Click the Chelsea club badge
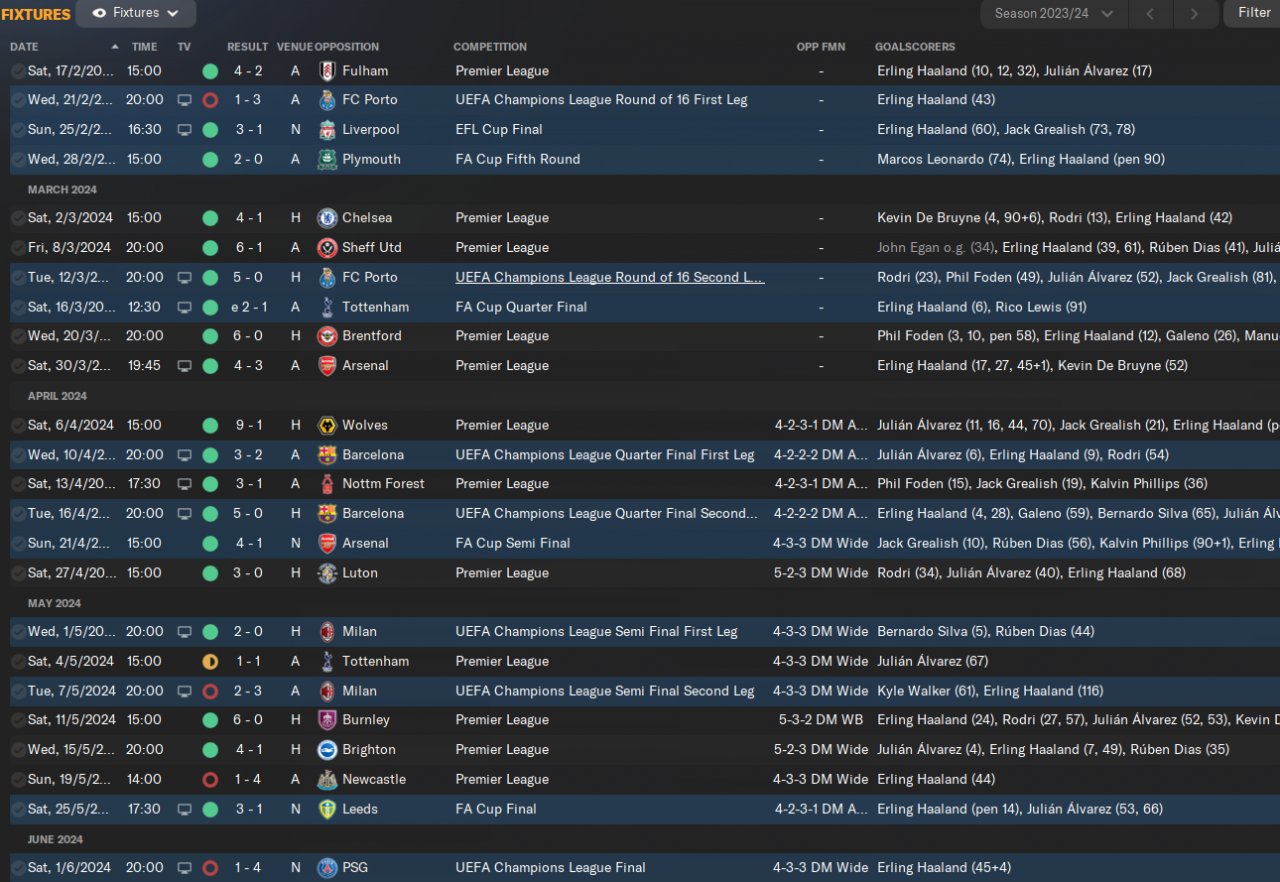 pos(327,218)
